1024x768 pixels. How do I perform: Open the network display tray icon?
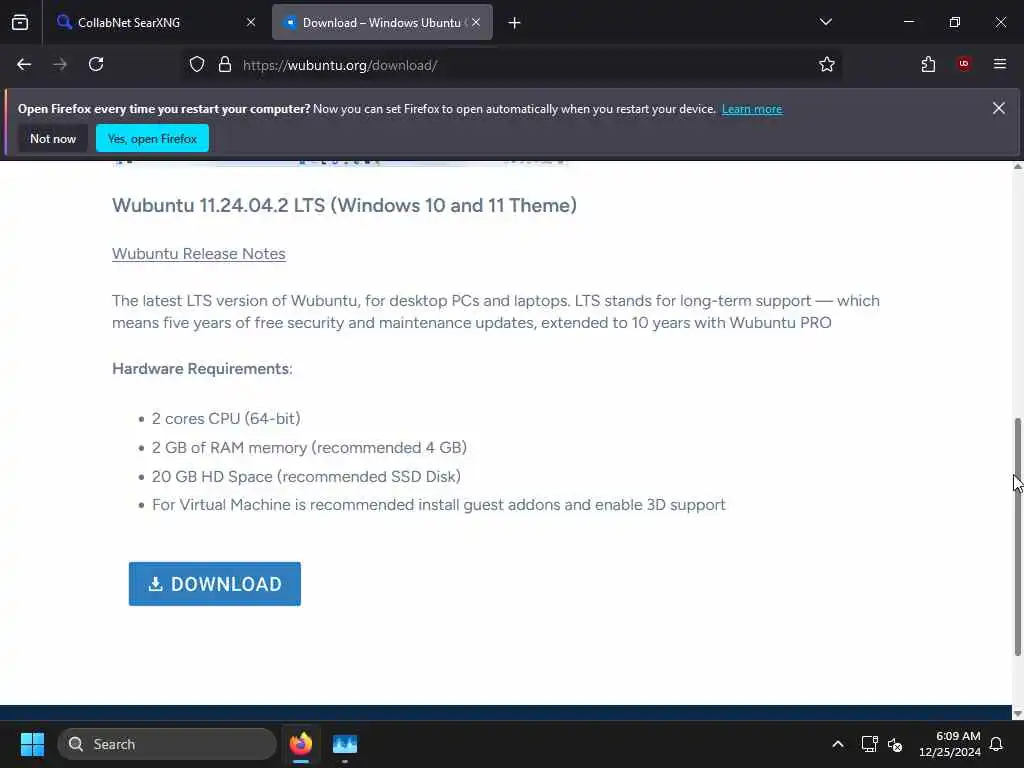coord(869,744)
